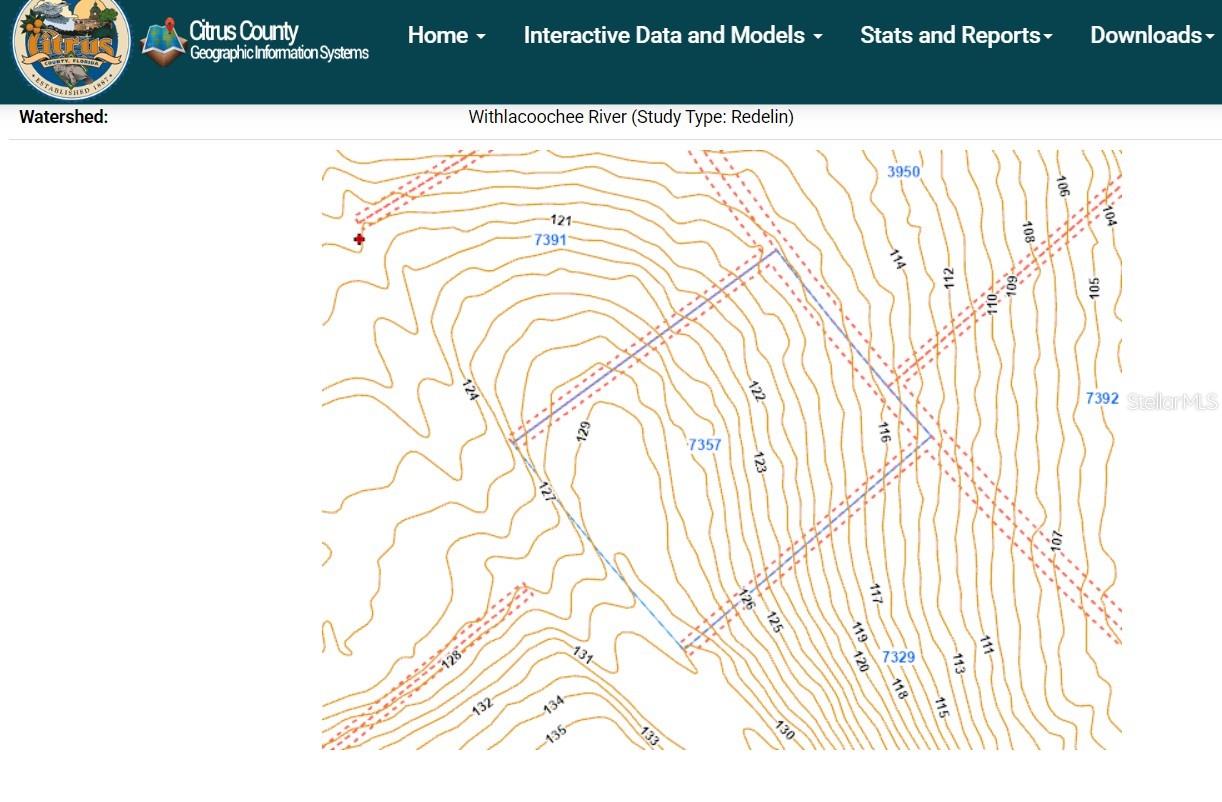Open the Home dropdown menu
Image resolution: width=1222 pixels, height=802 pixels.
coord(446,35)
